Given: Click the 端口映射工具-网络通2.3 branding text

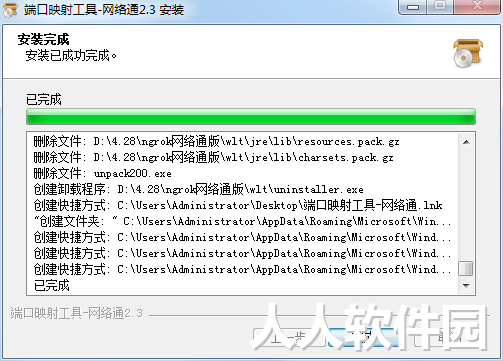Looking at the screenshot, I should 76,313.
